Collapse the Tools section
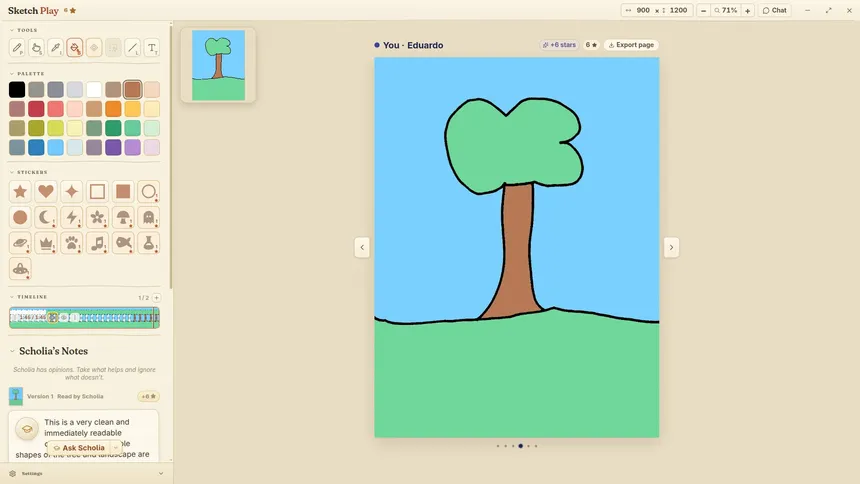860x484 pixels. 12,30
